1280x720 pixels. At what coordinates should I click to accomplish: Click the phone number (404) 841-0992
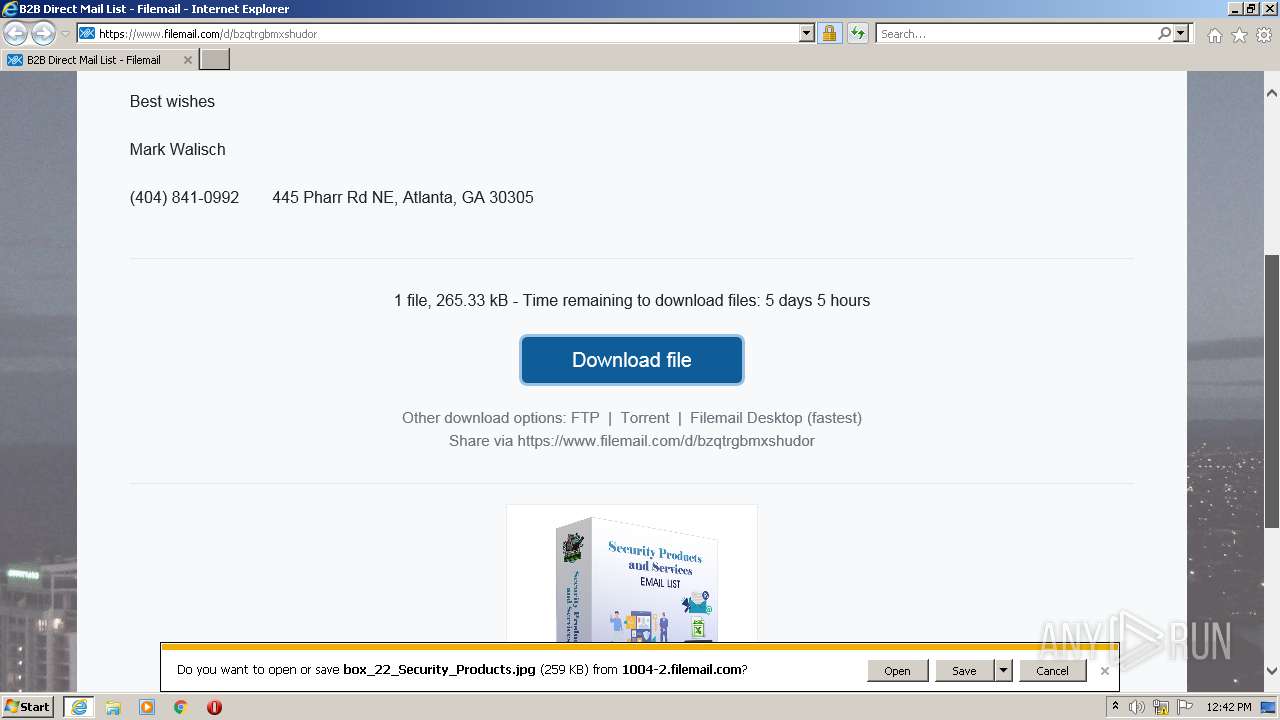[x=184, y=198]
